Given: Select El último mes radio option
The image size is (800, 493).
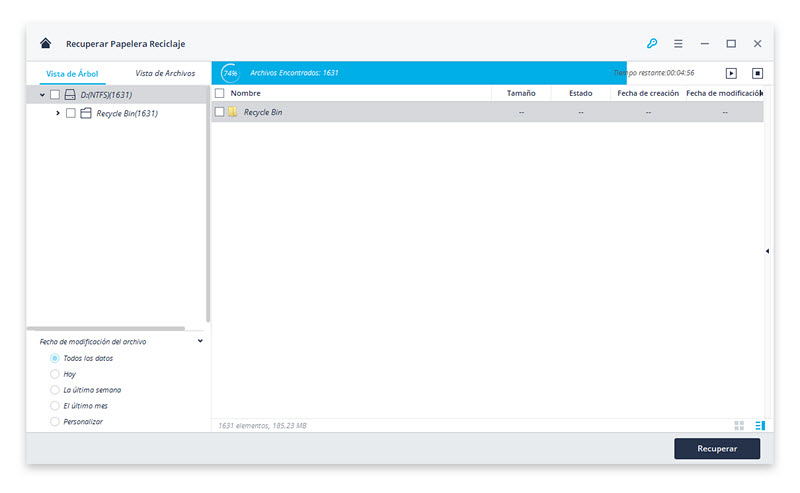Looking at the screenshot, I should point(55,406).
